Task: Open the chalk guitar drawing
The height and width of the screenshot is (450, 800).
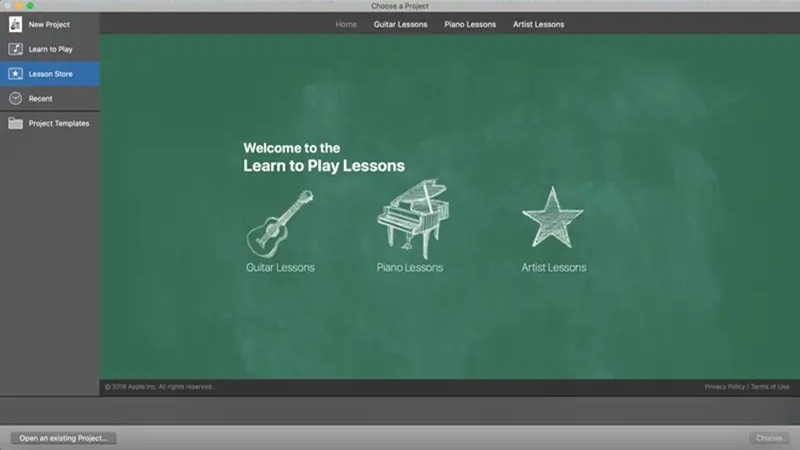Action: [280, 223]
